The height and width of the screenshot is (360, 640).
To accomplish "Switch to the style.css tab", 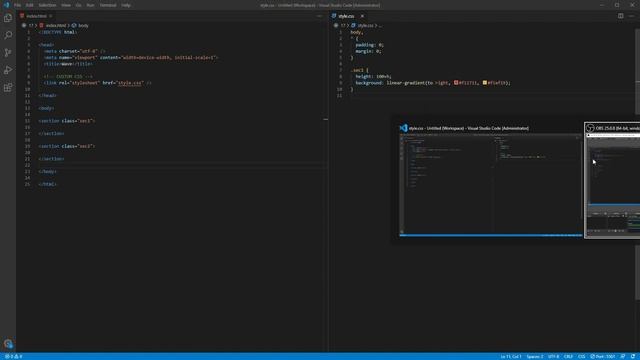I will [x=348, y=16].
